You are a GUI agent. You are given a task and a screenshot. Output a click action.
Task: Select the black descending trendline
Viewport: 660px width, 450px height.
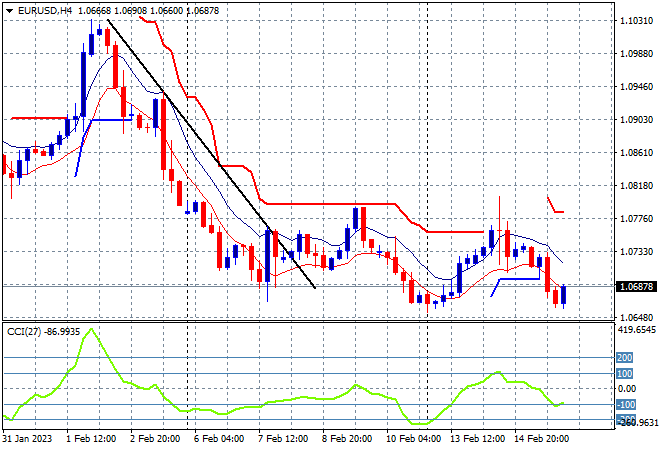(211, 154)
